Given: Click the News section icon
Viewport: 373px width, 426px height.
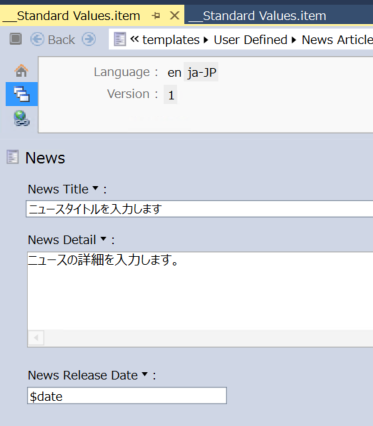Looking at the screenshot, I should [13, 157].
